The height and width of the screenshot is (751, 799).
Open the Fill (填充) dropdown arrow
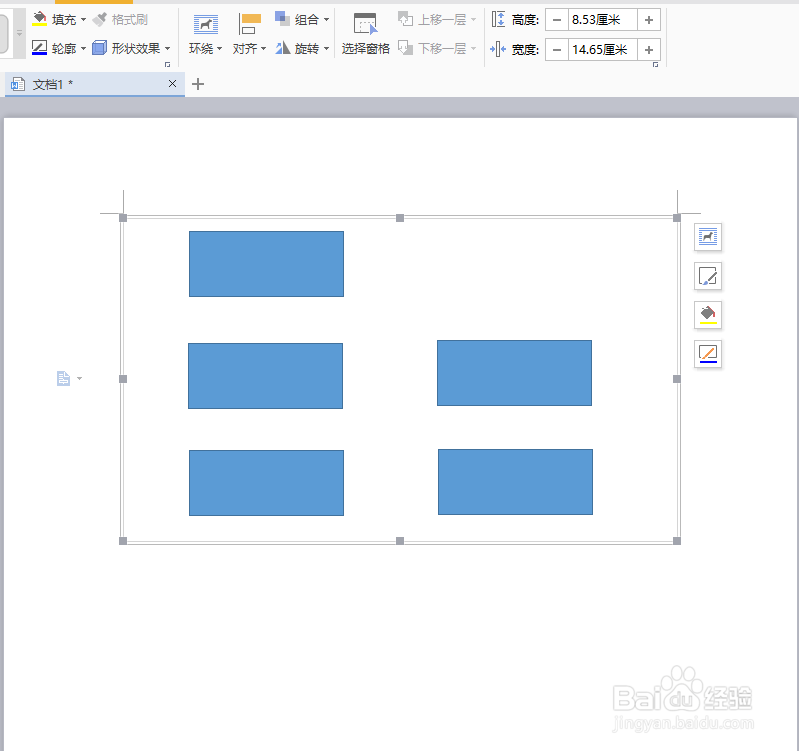84,19
